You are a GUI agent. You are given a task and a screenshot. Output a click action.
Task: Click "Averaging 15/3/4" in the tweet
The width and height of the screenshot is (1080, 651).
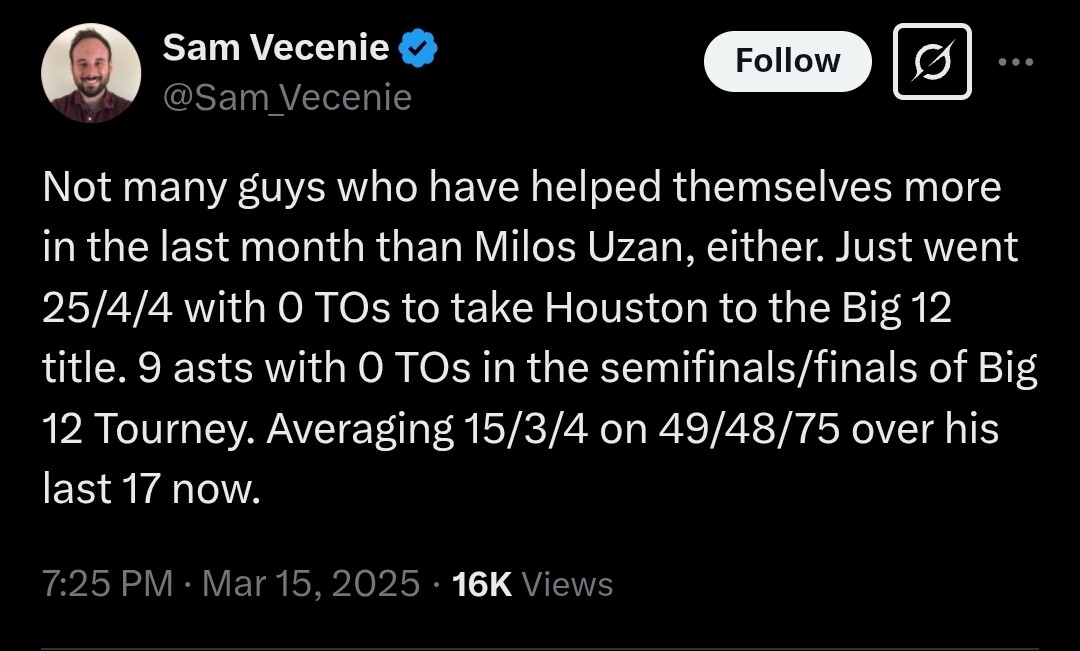coord(428,429)
